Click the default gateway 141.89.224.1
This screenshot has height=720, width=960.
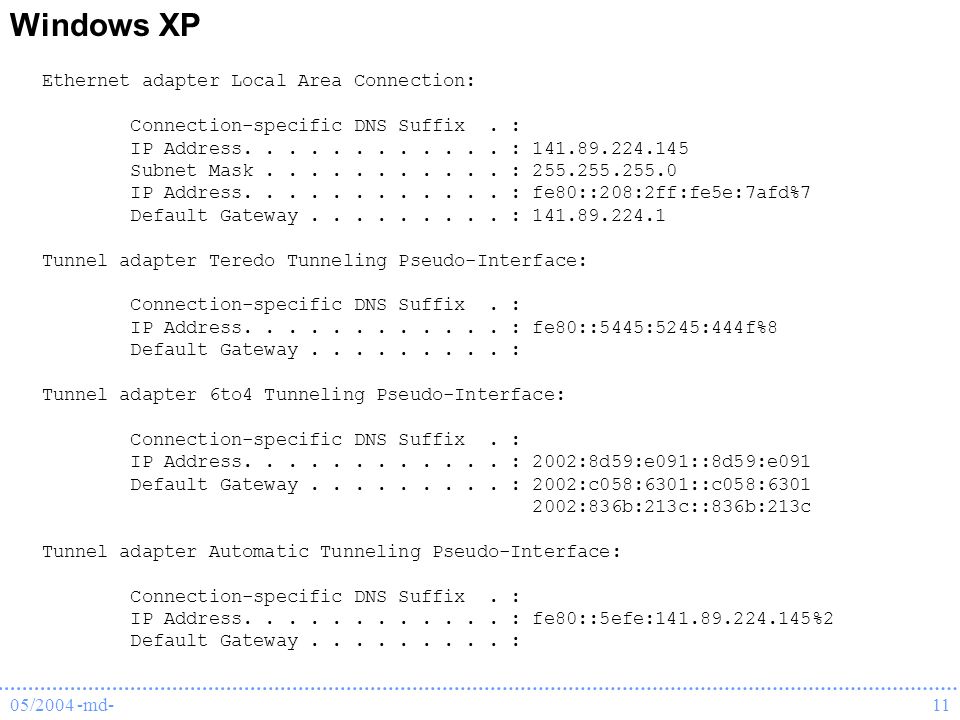tap(598, 216)
